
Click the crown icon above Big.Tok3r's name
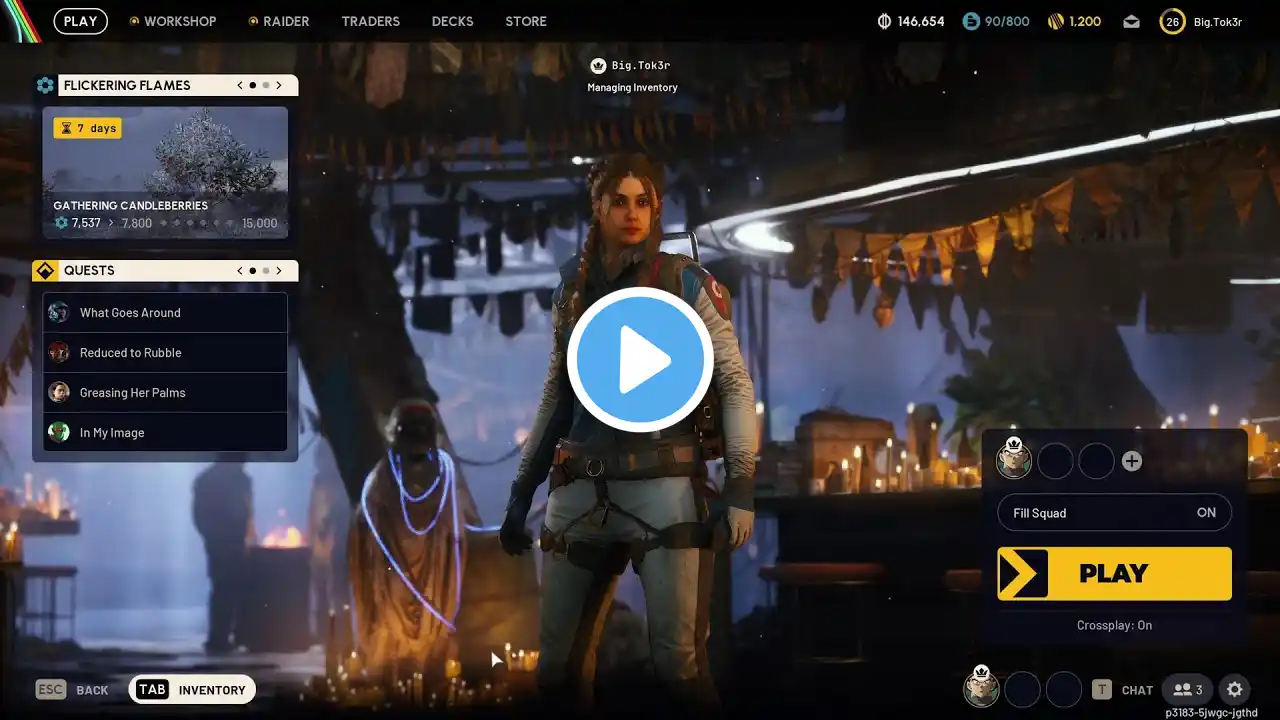coord(598,65)
